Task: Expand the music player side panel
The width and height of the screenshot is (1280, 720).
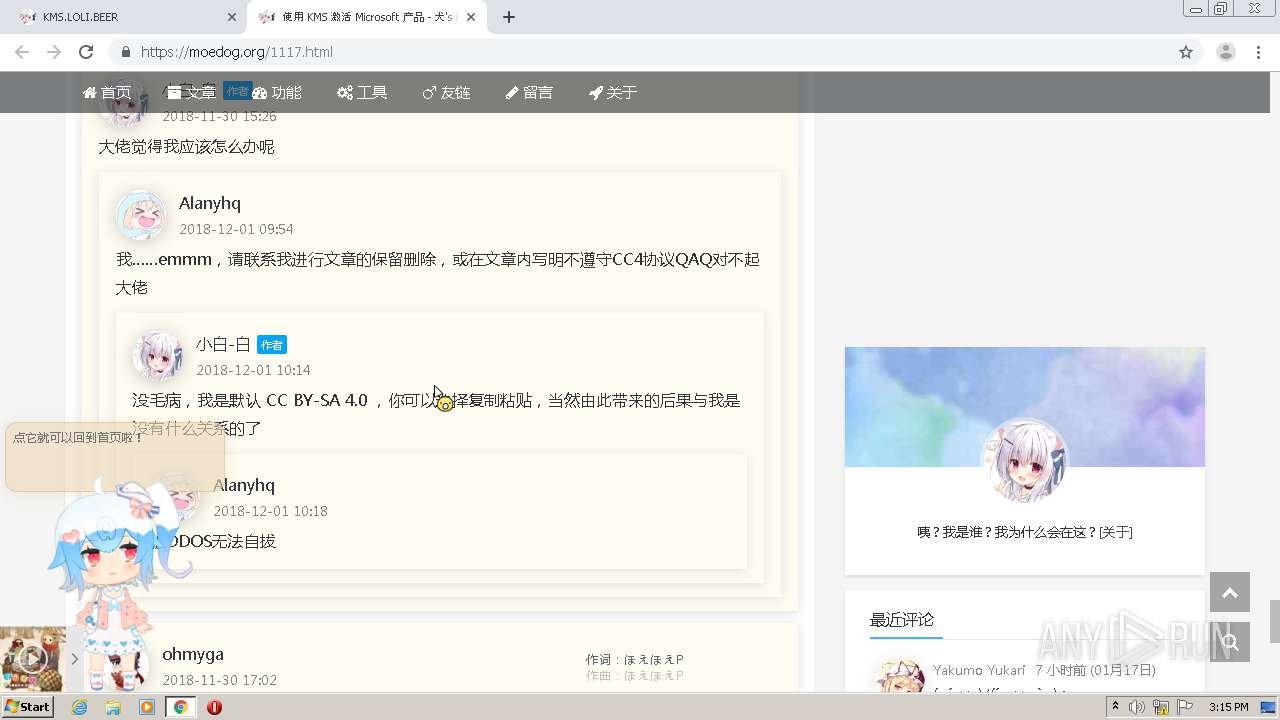Action: pyautogui.click(x=74, y=659)
